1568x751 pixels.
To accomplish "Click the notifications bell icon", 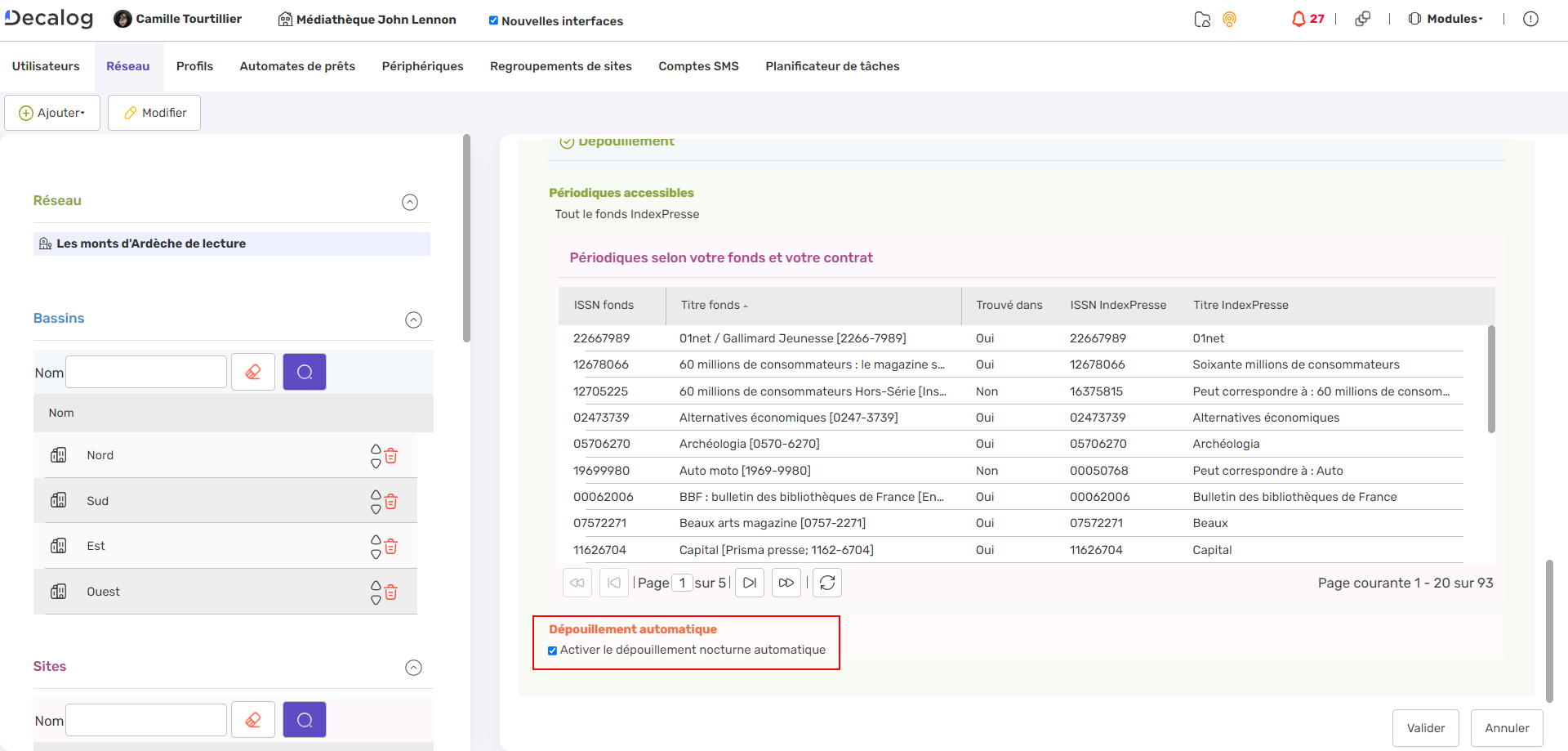I will [x=1298, y=19].
